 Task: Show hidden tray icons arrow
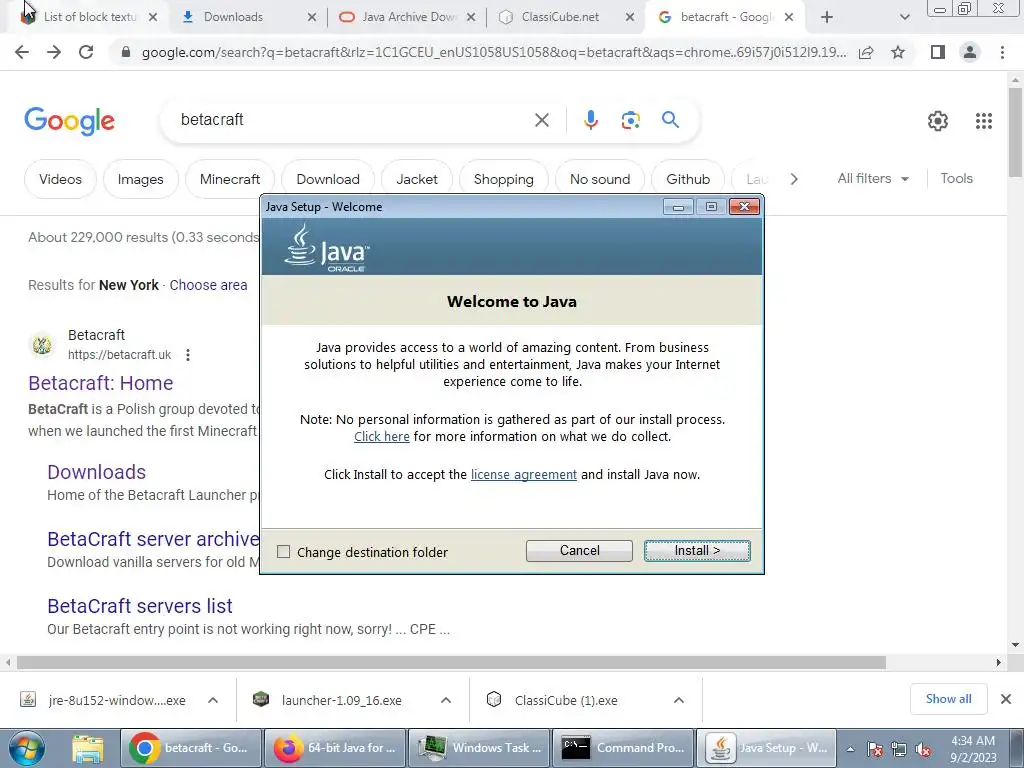[850, 749]
